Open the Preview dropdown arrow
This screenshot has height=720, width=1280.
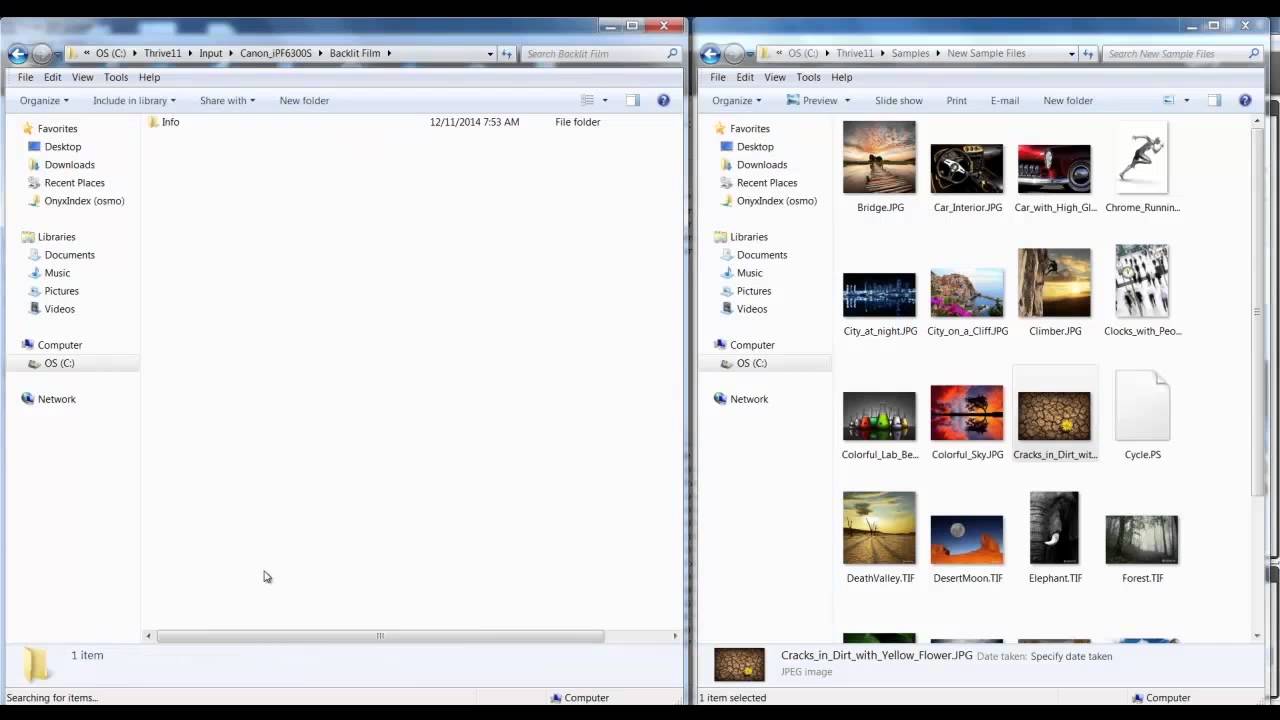847,100
